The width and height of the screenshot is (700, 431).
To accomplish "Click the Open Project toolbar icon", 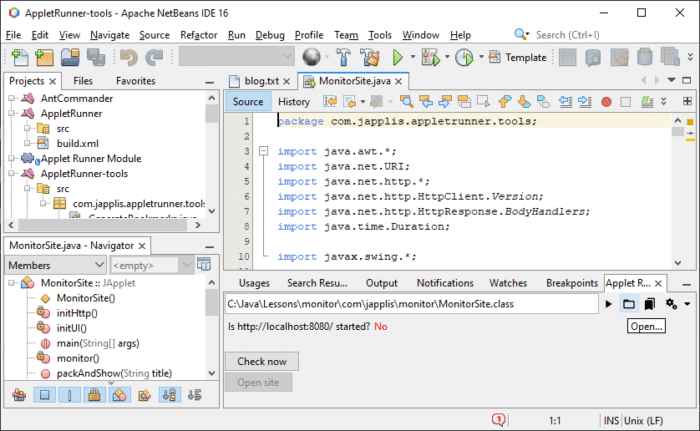I will pos(70,57).
